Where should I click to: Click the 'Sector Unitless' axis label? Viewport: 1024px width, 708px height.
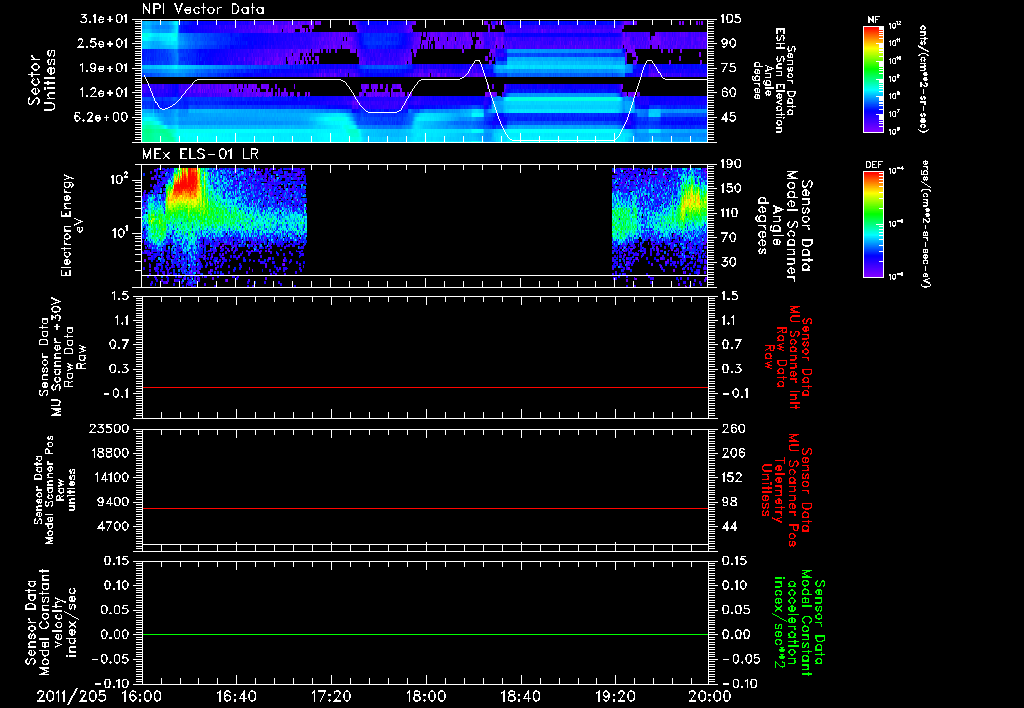tap(42, 80)
